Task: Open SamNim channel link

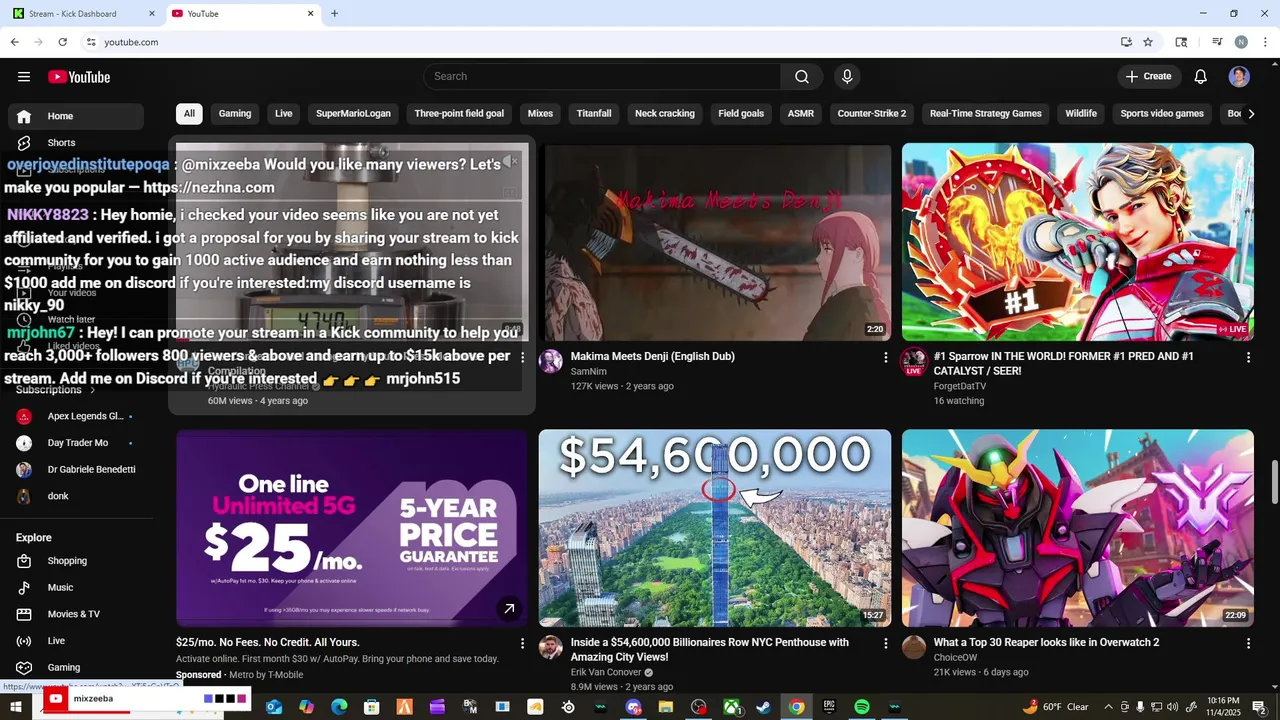Action: 589,371
